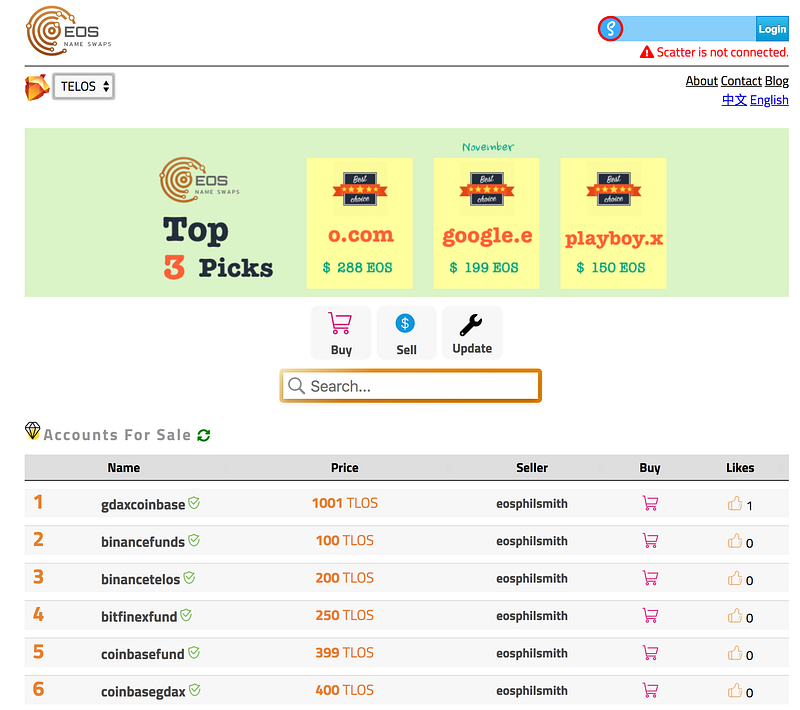
Task: Click verified badge next to gdaxcoinbase
Action: [194, 503]
